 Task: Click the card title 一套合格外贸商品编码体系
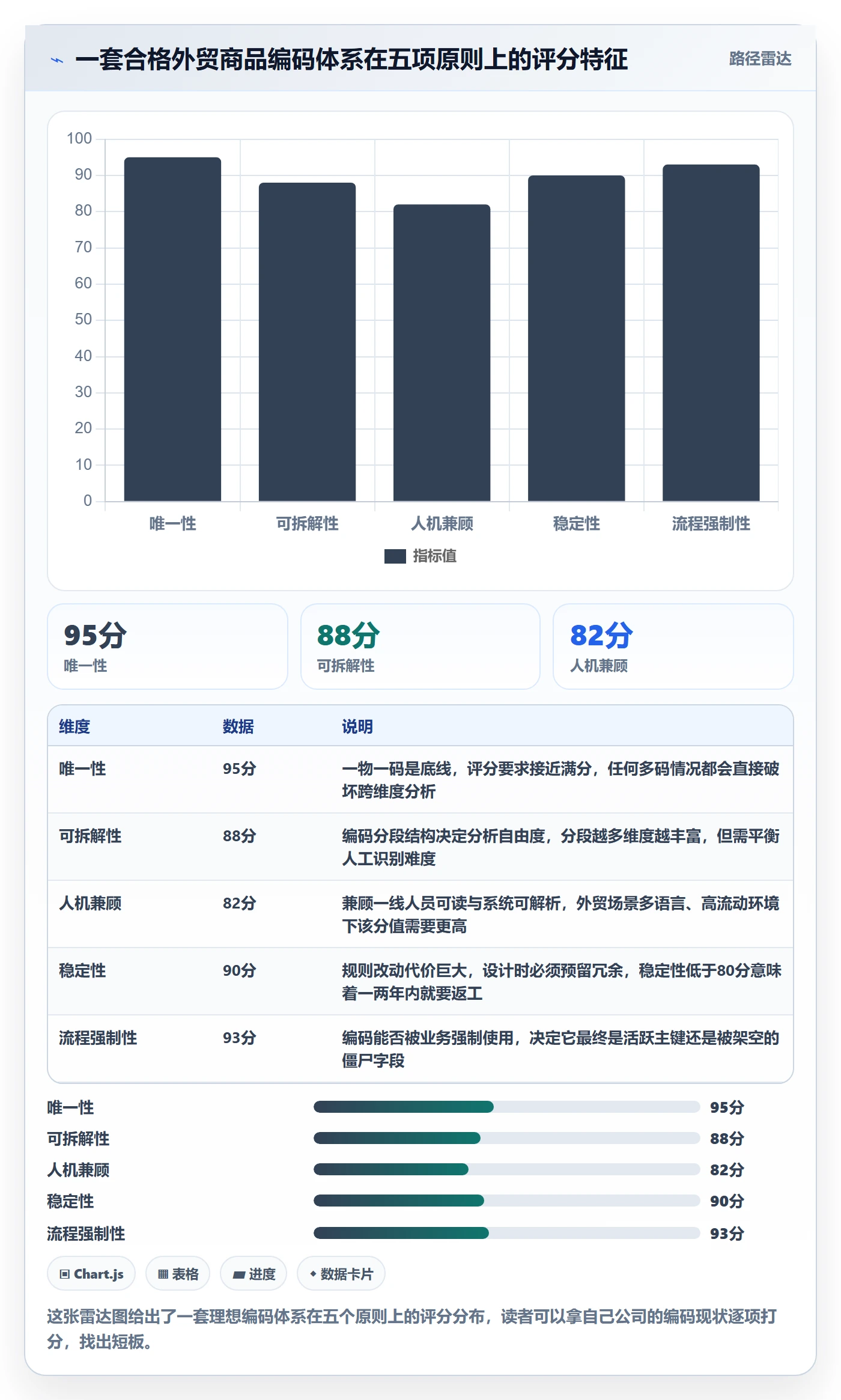(351, 59)
